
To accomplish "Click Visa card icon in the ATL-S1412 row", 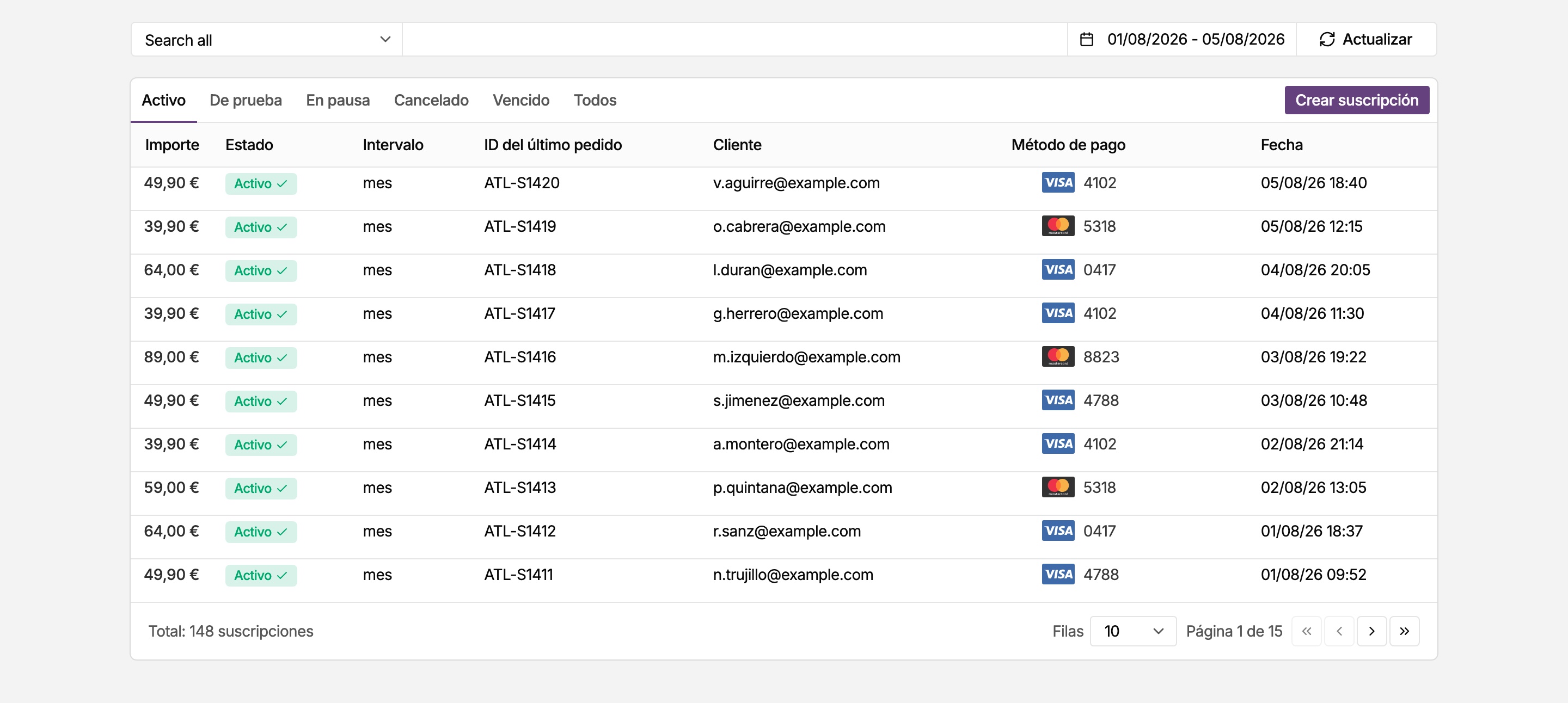I will point(1058,531).
